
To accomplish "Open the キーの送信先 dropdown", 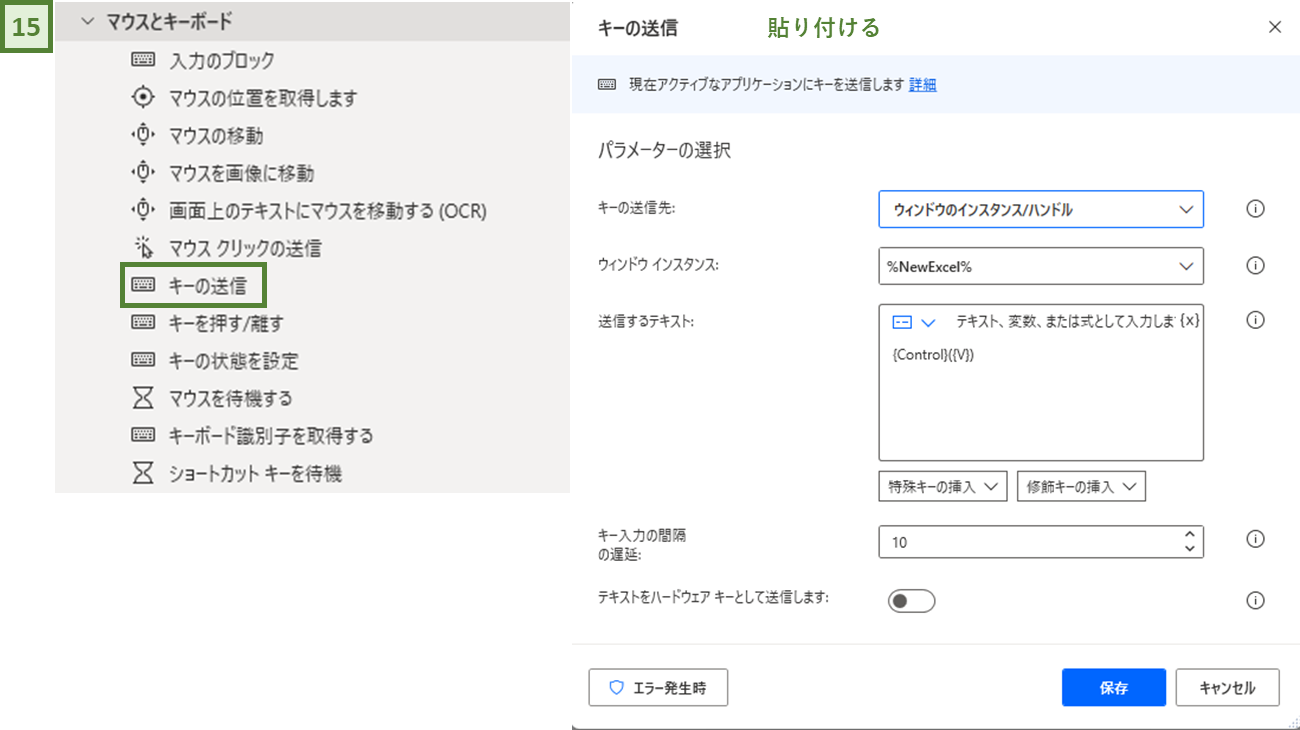I will [1041, 209].
